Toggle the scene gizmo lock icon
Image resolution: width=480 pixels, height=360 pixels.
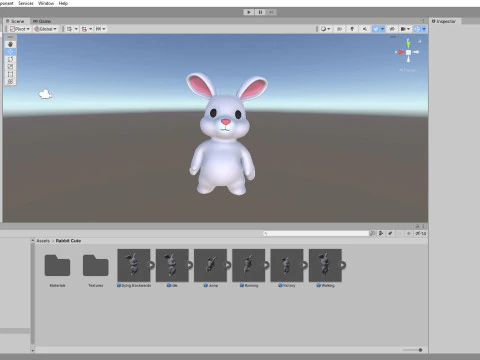pyautogui.click(x=420, y=41)
